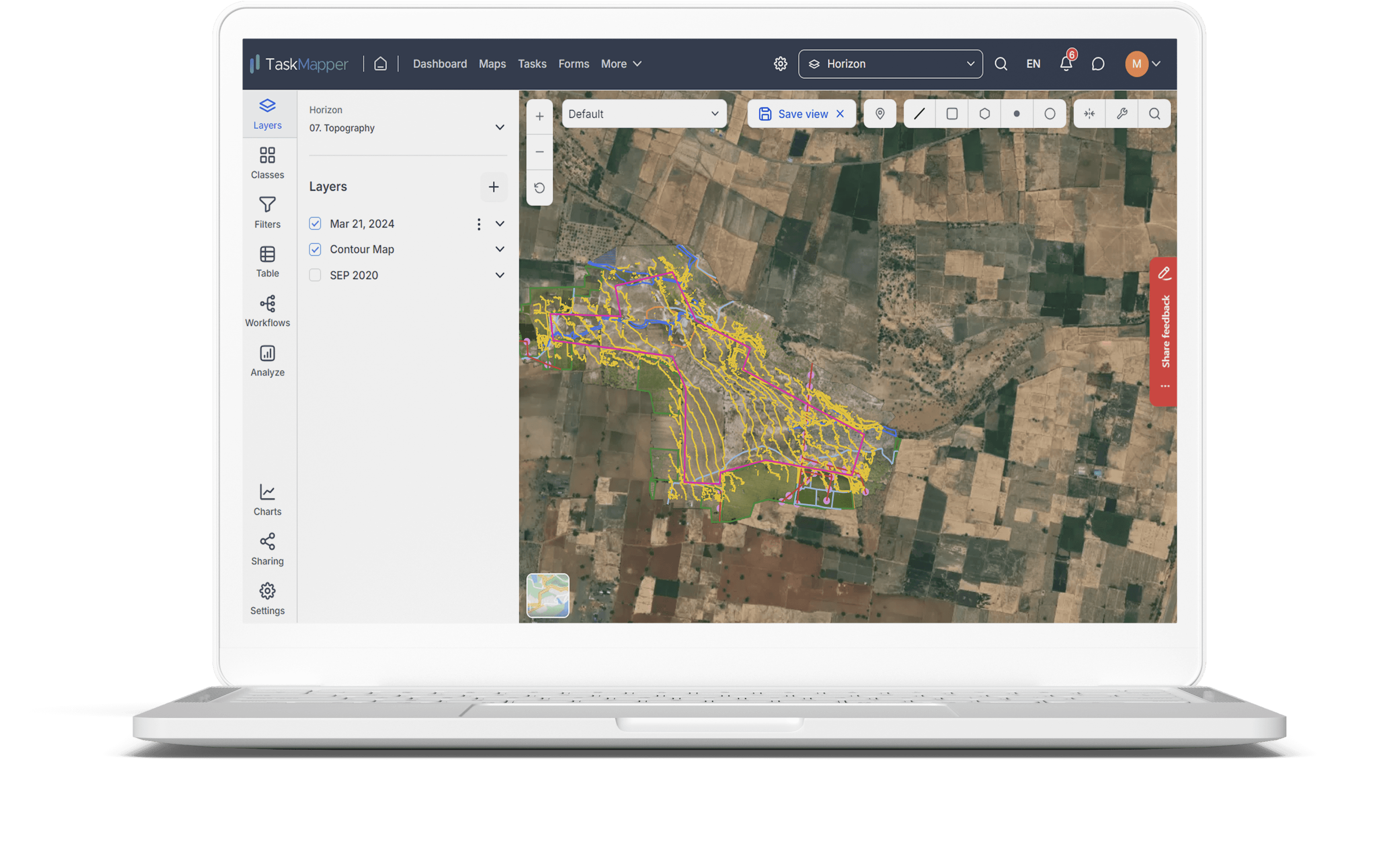Uncheck the Mar 21, 2024 layer

tap(315, 224)
